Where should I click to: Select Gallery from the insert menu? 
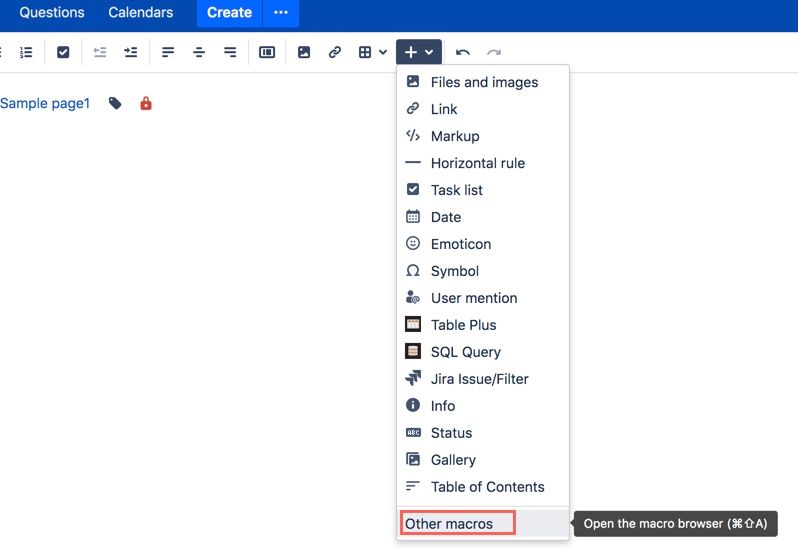[482, 459]
